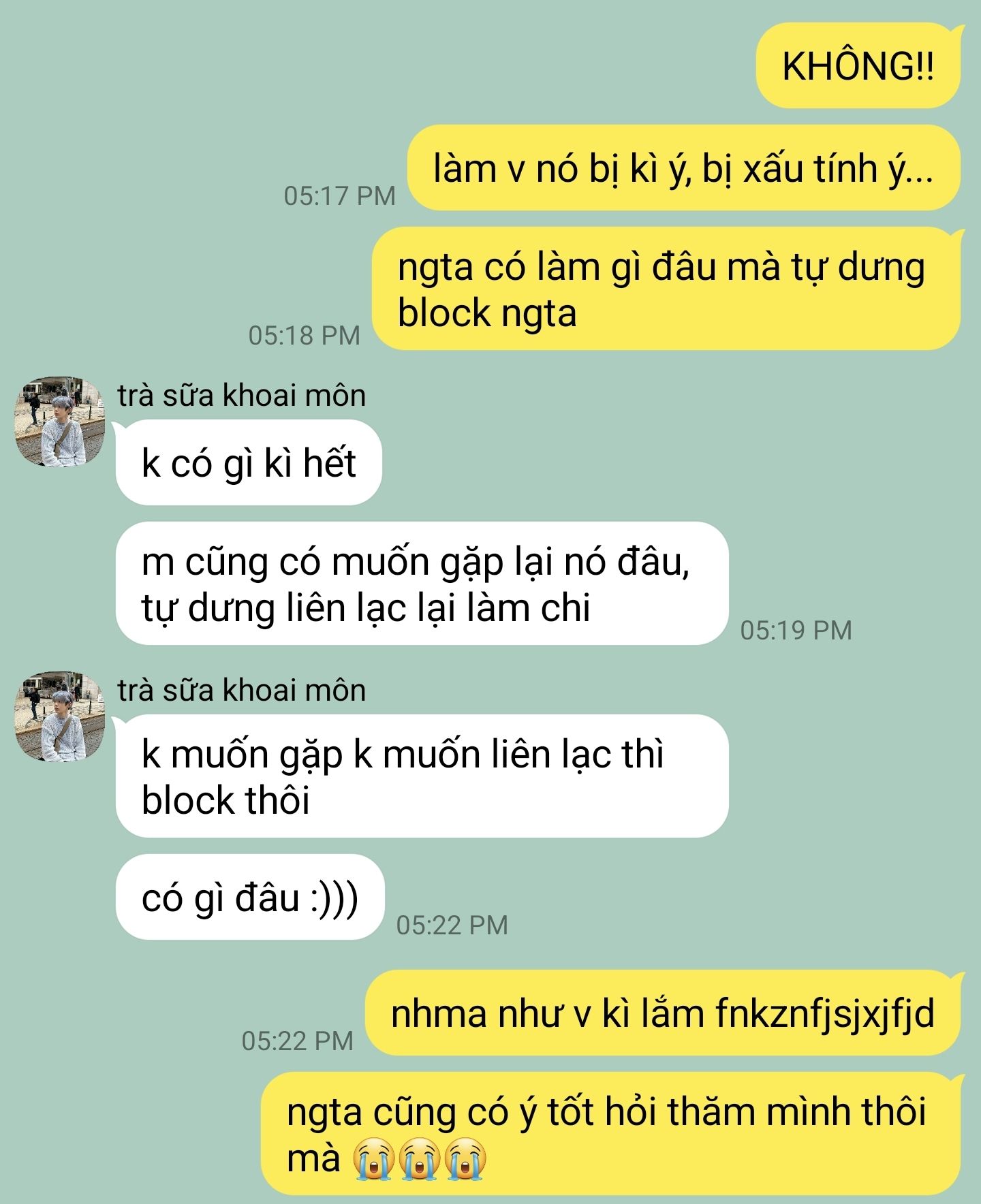Image resolution: width=981 pixels, height=1204 pixels.
Task: Select the 'có gì đâu :)))' message
Action: [x=250, y=898]
